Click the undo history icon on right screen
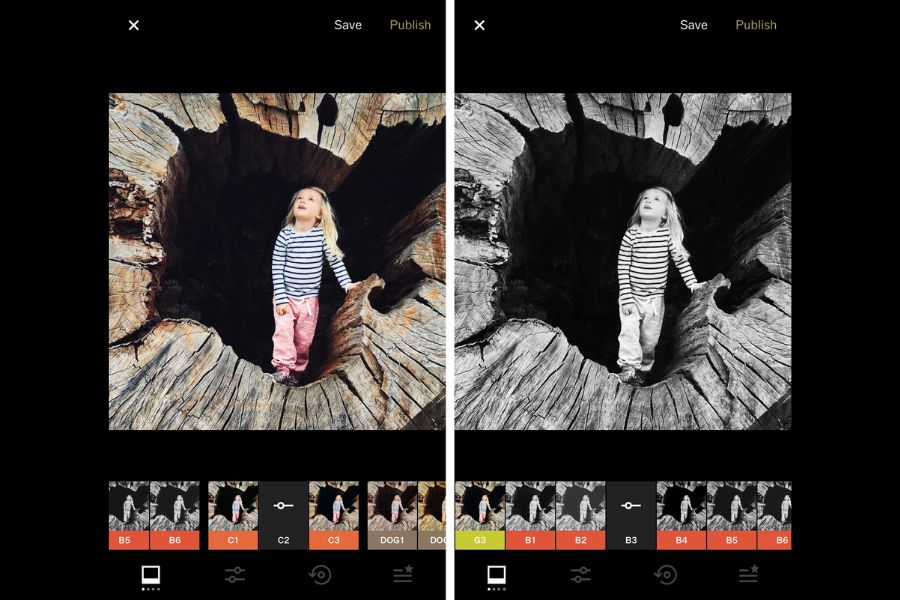The image size is (900, 600). (x=663, y=575)
